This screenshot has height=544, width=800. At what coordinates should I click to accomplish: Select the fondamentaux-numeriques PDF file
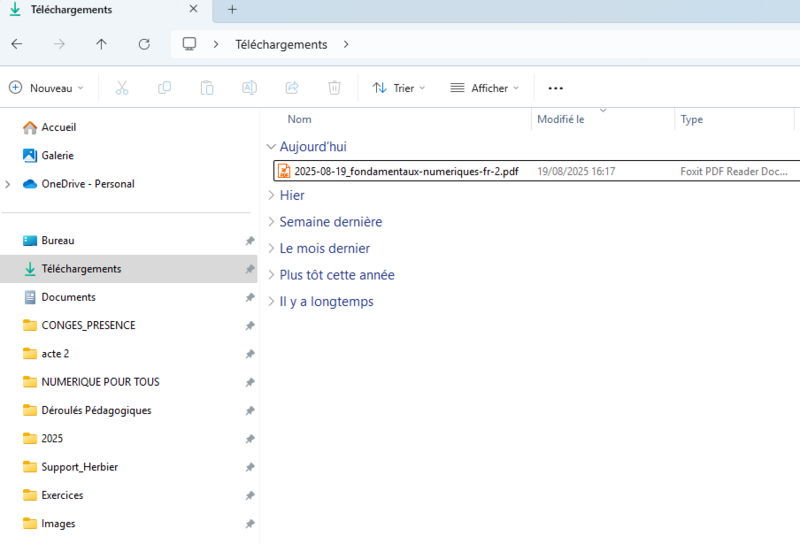tap(405, 171)
